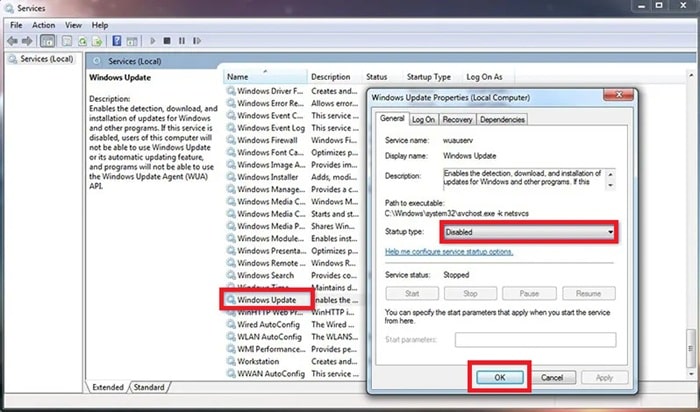Click the Resume button under Service status
The image size is (700, 412).
[x=589, y=294]
